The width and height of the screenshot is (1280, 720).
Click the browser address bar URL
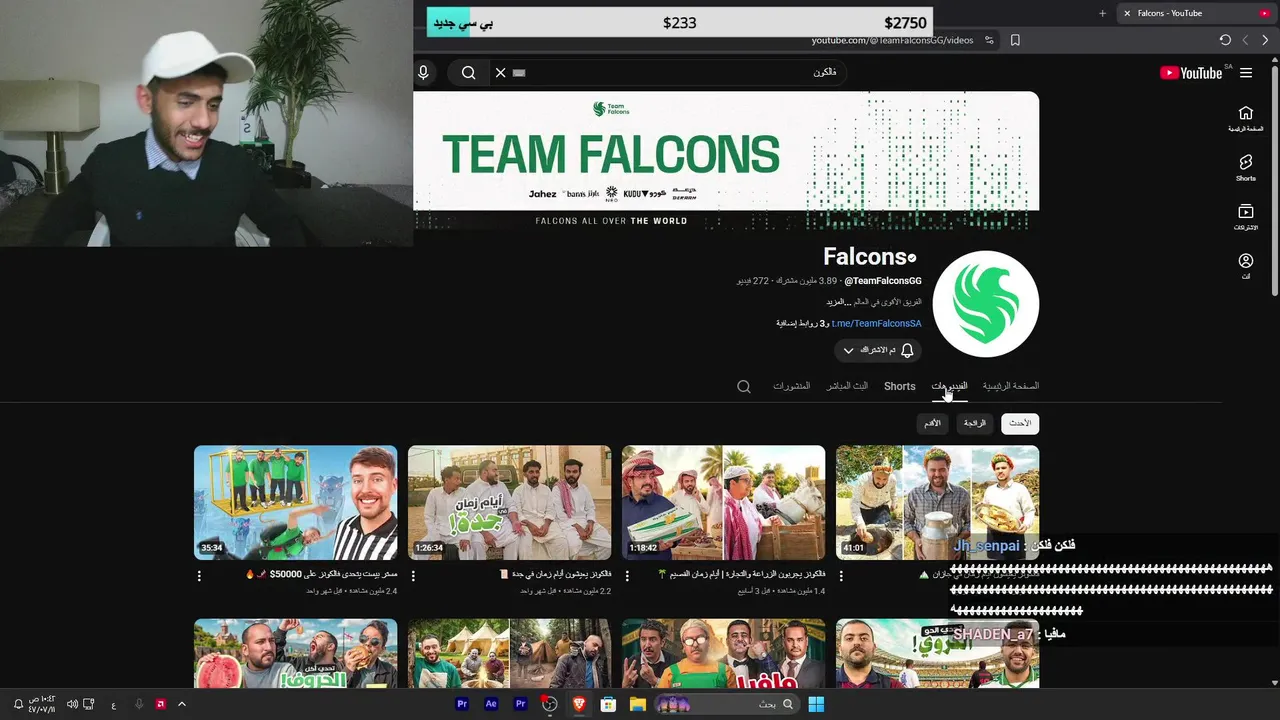tap(892, 40)
